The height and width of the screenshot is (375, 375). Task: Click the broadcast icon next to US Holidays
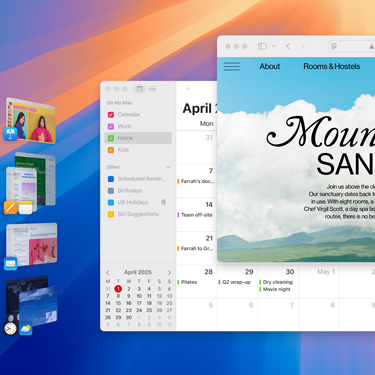[164, 202]
